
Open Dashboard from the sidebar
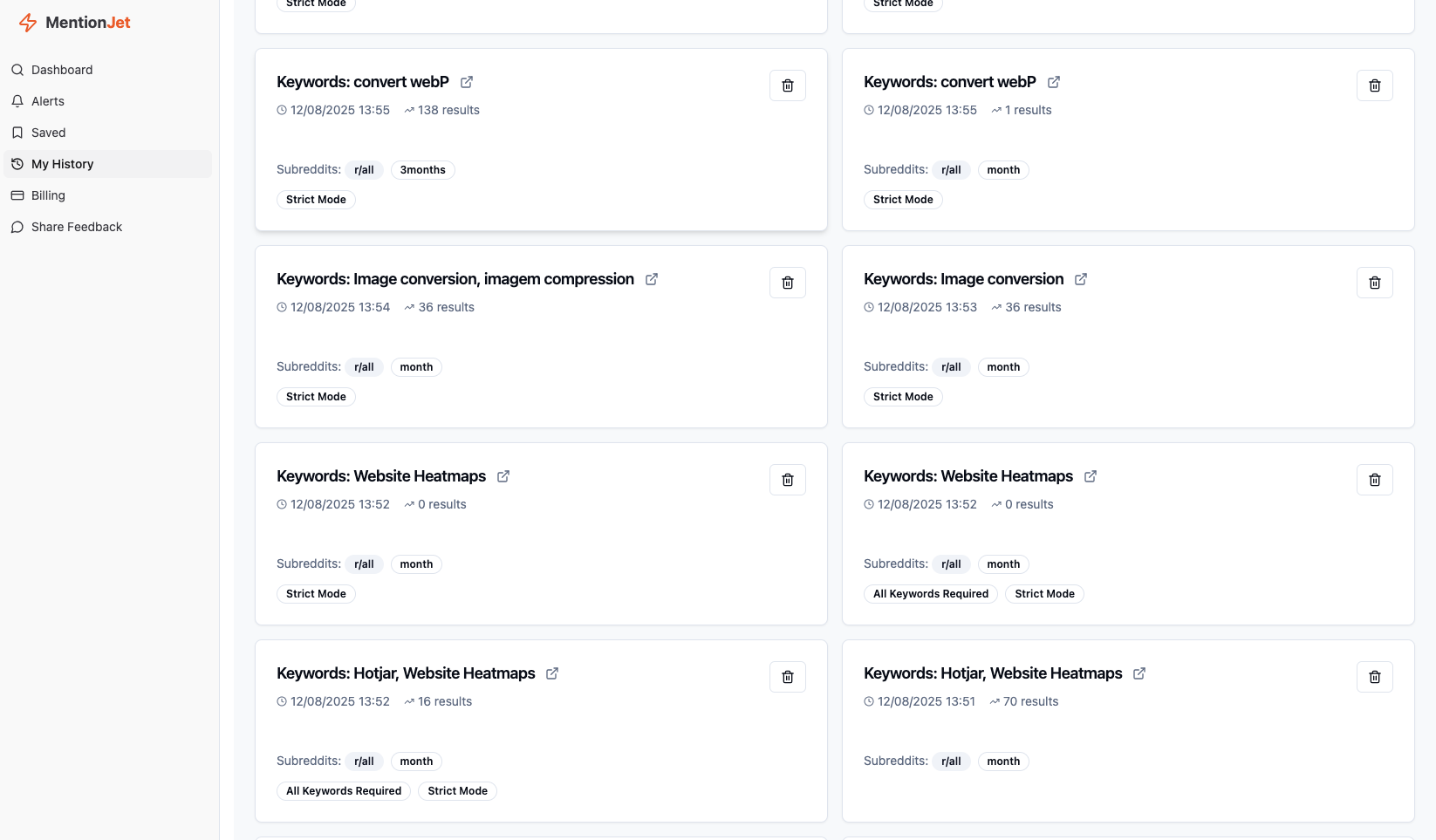[x=108, y=70]
